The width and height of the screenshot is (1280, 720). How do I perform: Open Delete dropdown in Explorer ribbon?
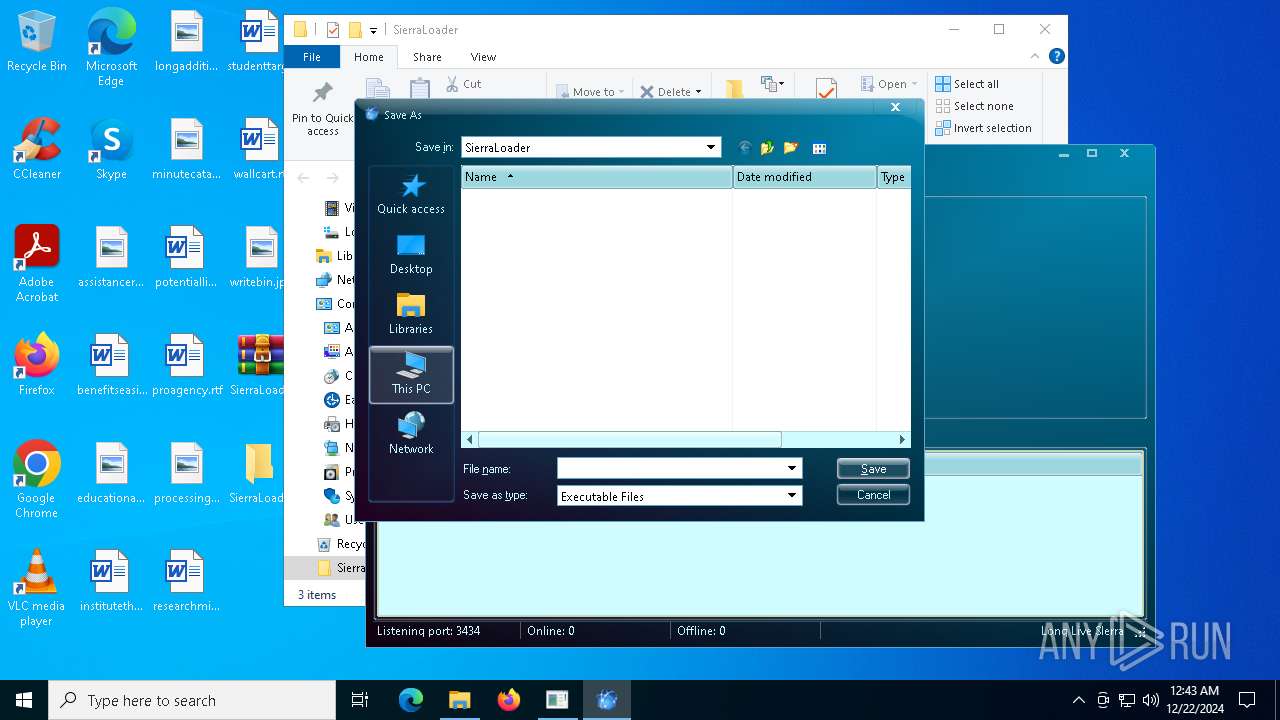click(671, 91)
